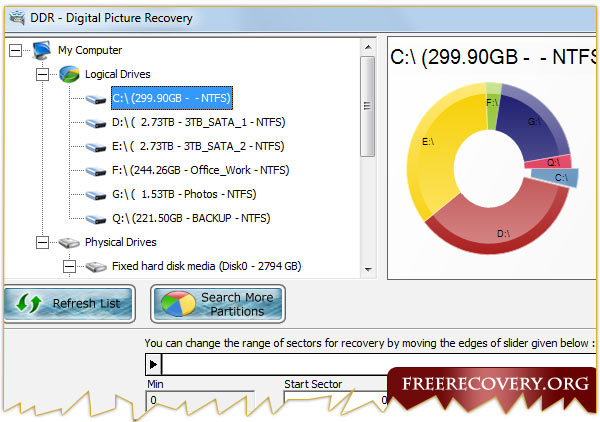Click the pie chart icon on Search More Partitions
Image resolution: width=600 pixels, height=422 pixels.
tap(178, 304)
